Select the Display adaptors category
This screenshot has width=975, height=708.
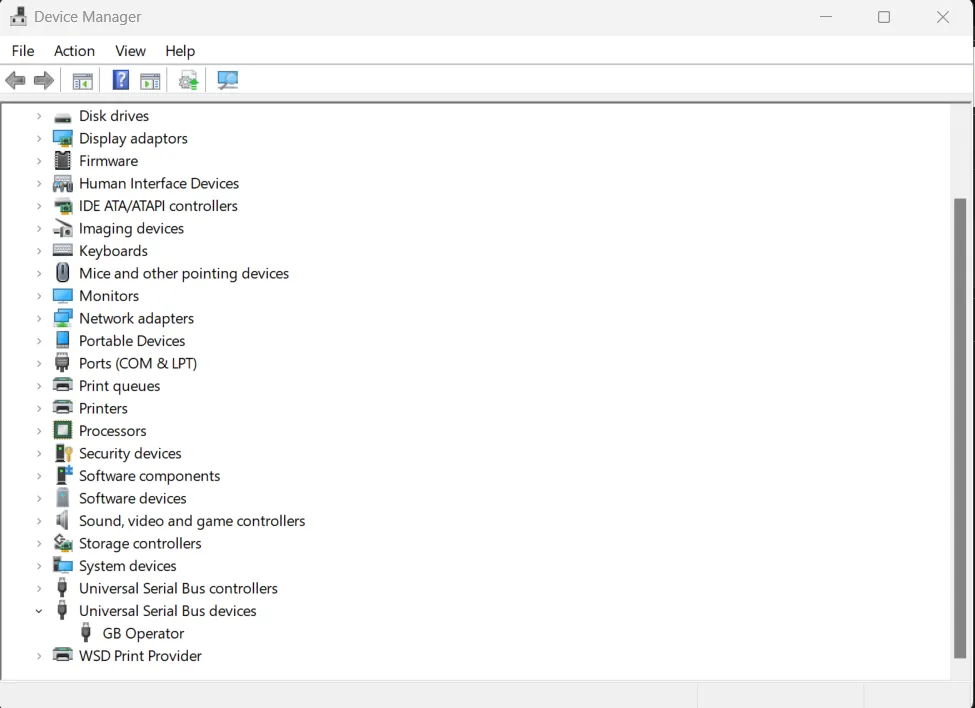coord(132,138)
